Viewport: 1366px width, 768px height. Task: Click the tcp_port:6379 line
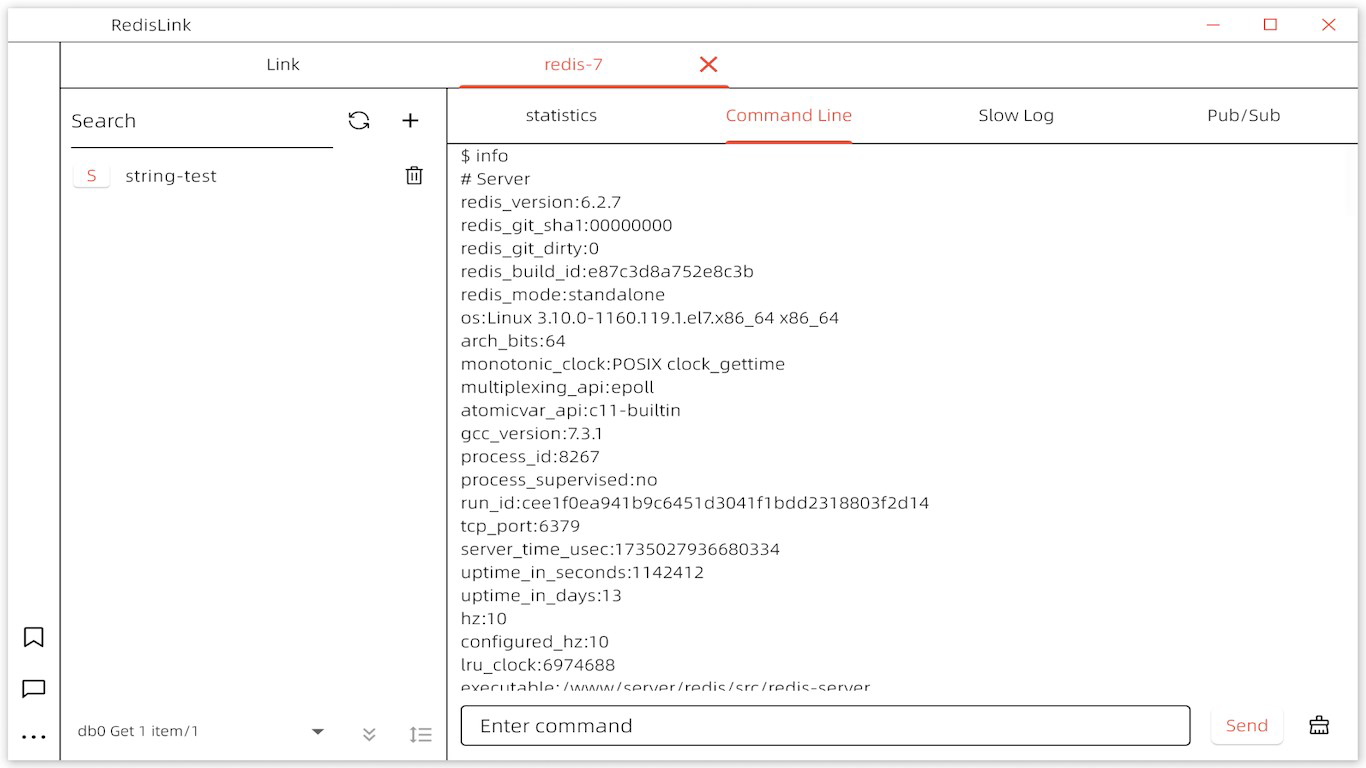point(520,526)
